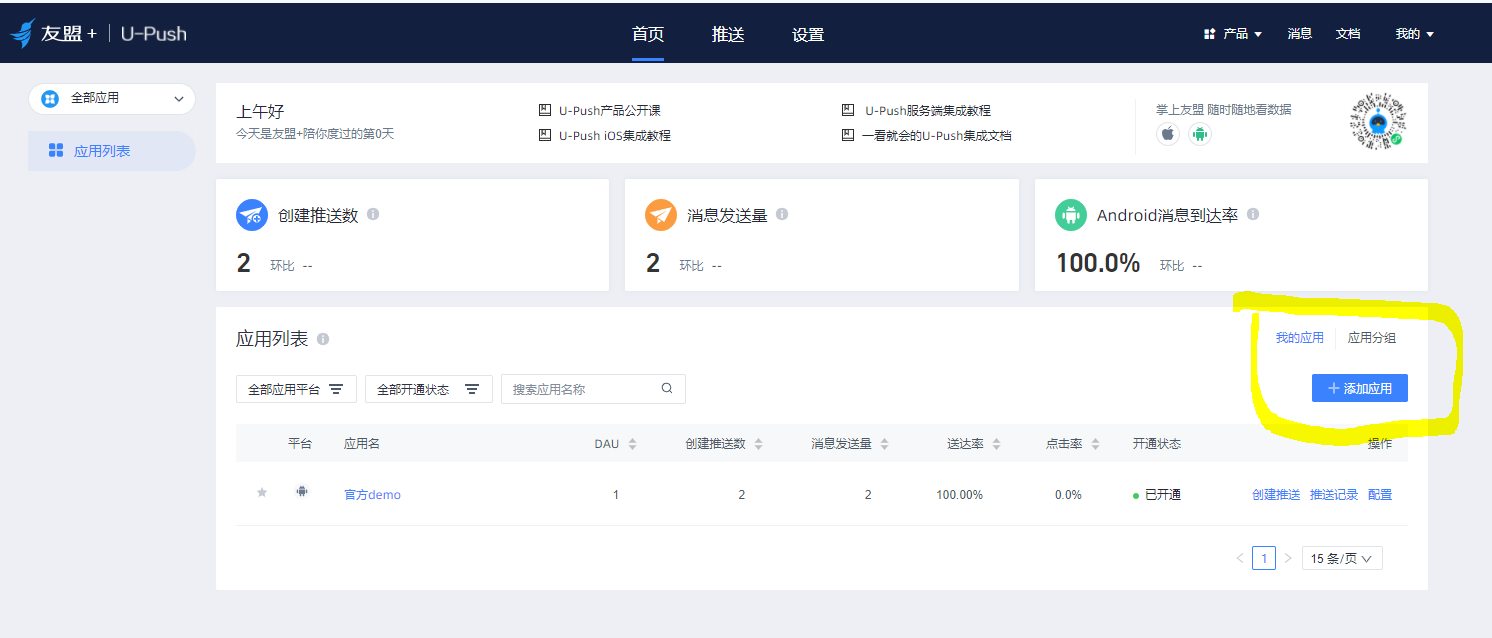The image size is (1492, 638).
Task: Click Android platform icon in 官方demo row
Action: coord(302,491)
